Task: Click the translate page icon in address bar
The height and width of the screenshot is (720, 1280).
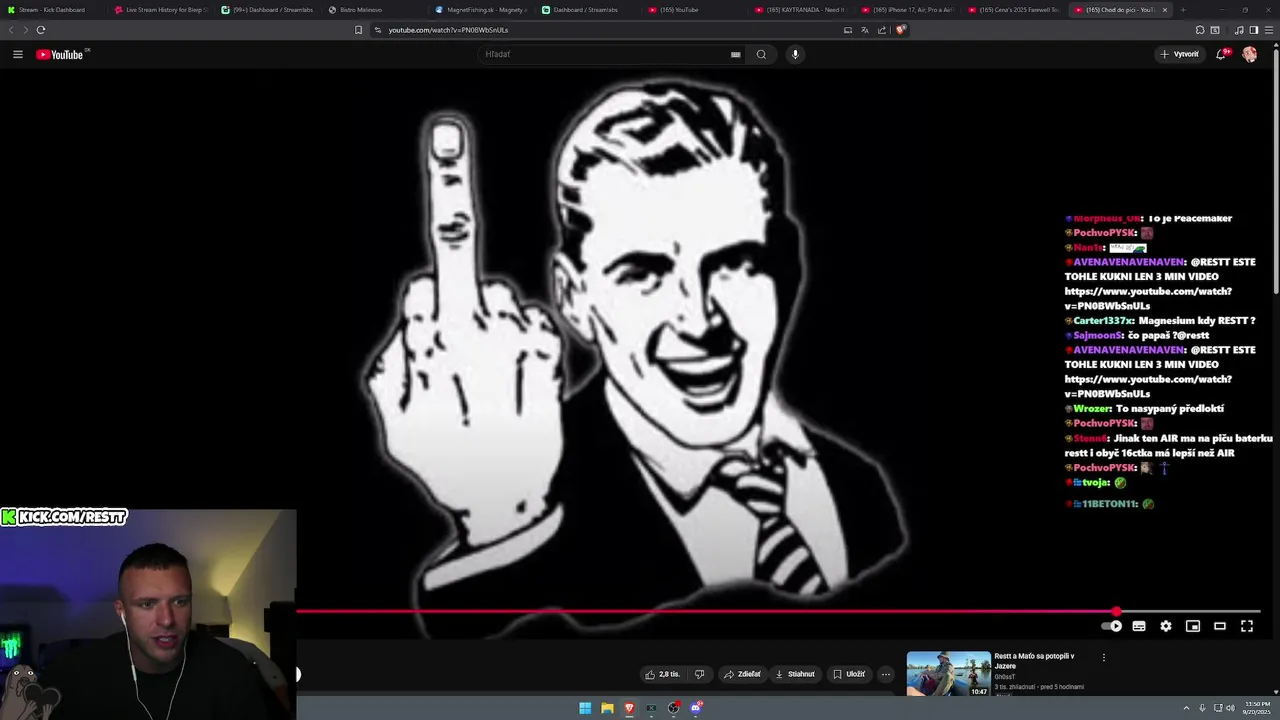Action: pos(865,30)
